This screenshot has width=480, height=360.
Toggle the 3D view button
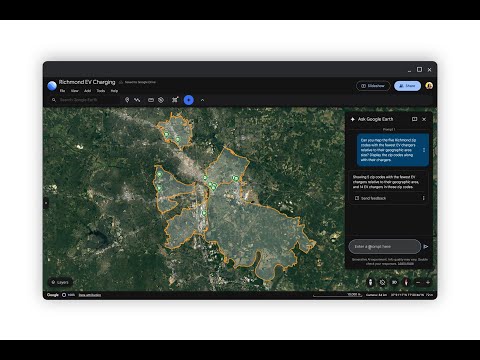coord(394,282)
